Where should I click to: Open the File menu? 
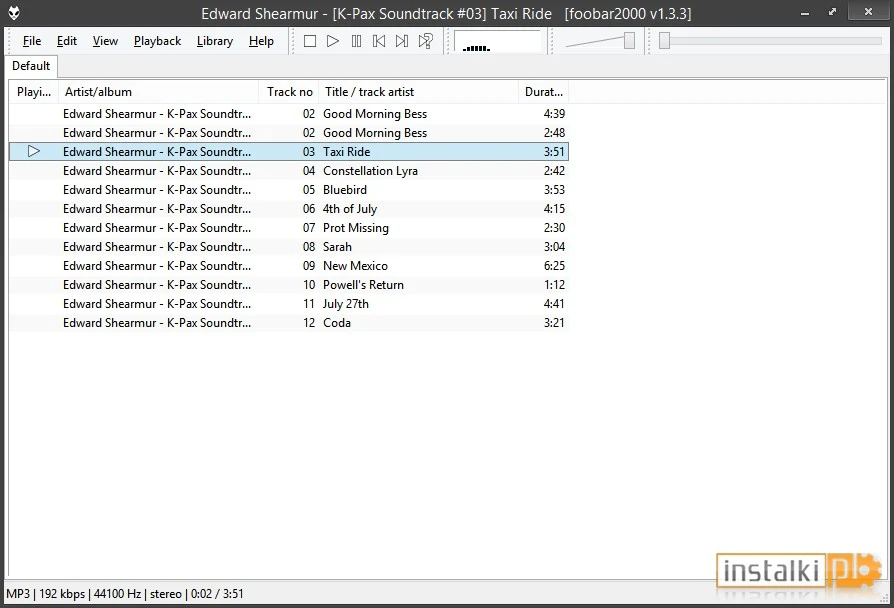[x=31, y=41]
